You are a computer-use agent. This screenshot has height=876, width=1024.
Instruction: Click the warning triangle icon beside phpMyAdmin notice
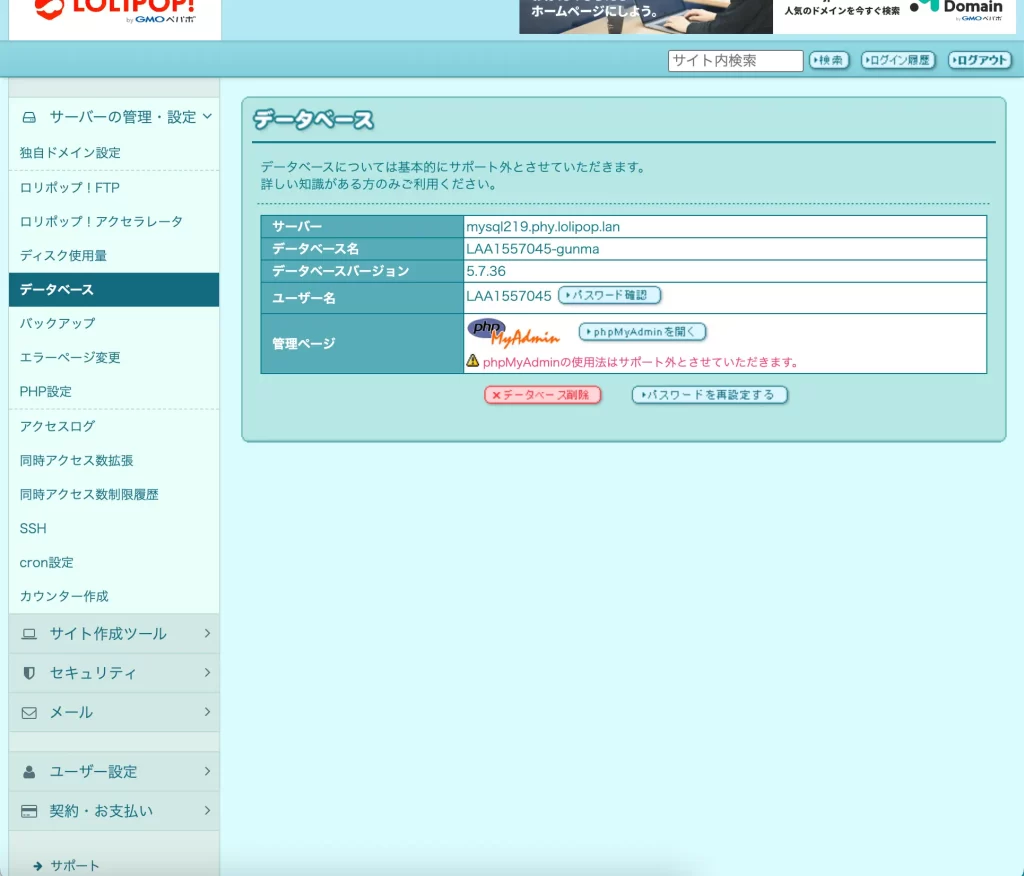473,361
